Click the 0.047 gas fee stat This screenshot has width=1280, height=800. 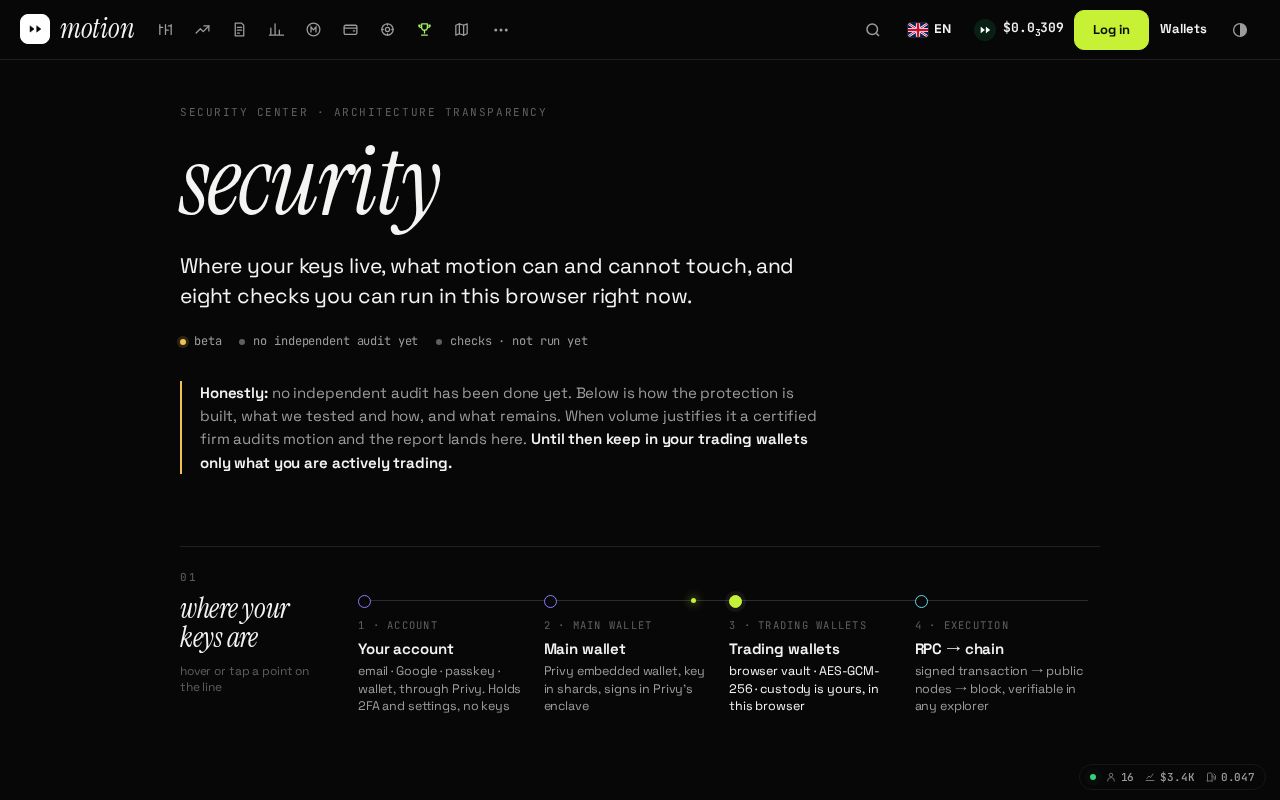coord(1231,777)
